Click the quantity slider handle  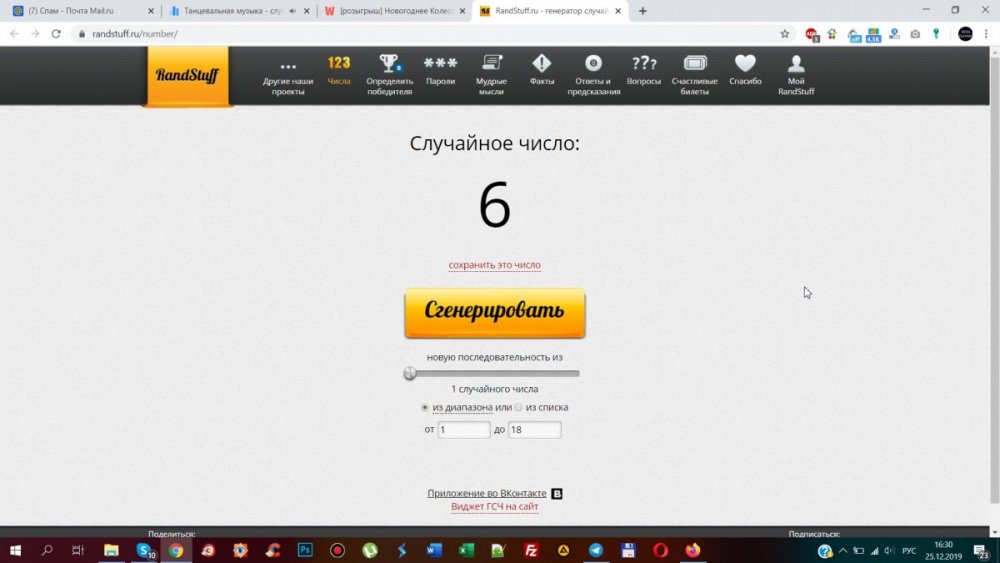(410, 373)
